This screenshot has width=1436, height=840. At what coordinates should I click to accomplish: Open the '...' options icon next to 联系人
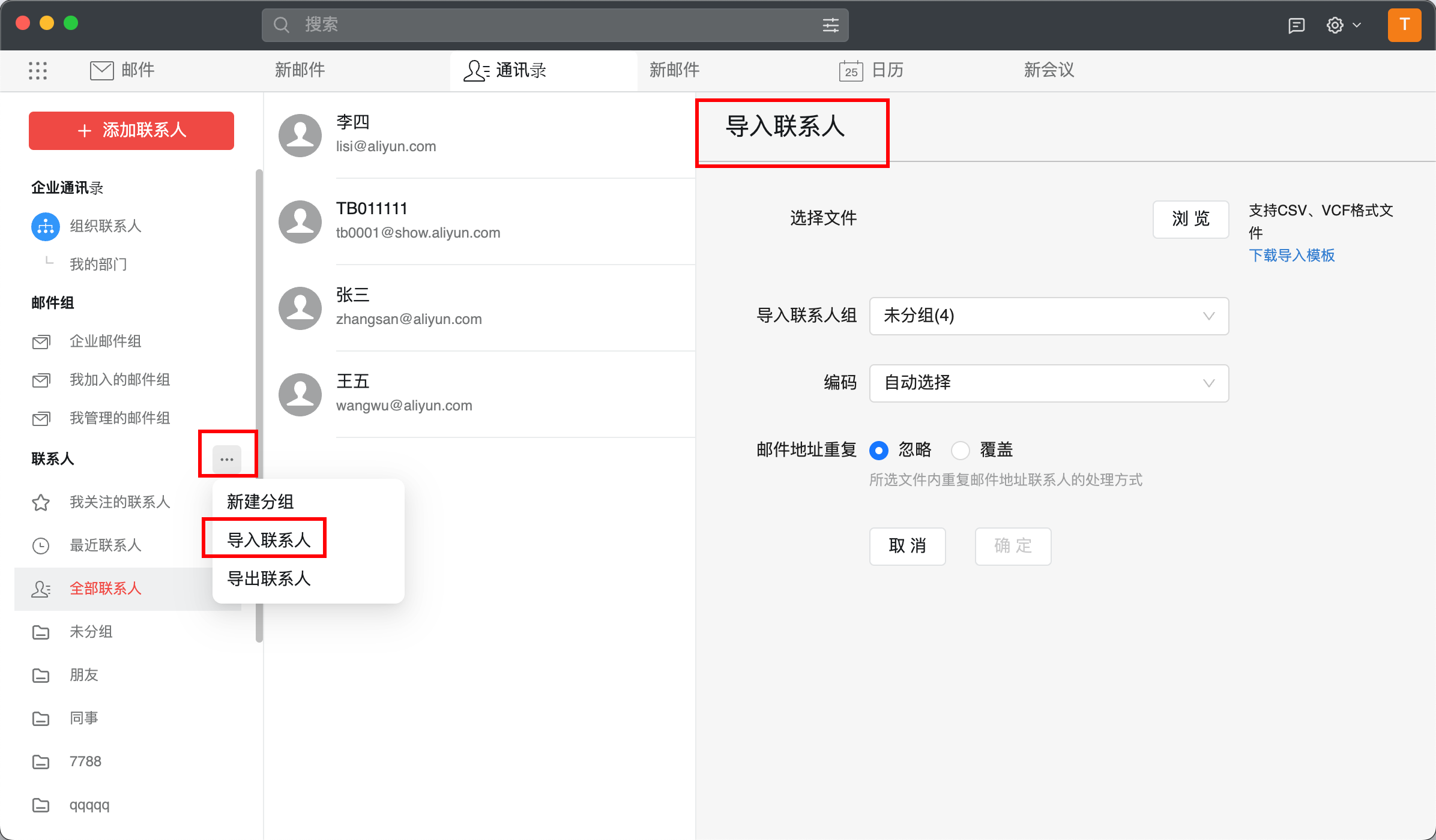click(x=228, y=458)
